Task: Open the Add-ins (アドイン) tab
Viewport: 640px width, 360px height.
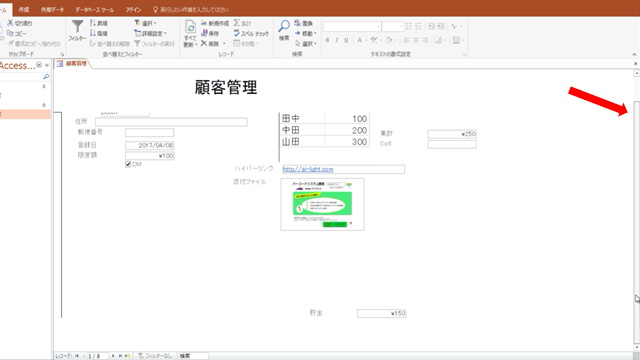Action: 133,9
